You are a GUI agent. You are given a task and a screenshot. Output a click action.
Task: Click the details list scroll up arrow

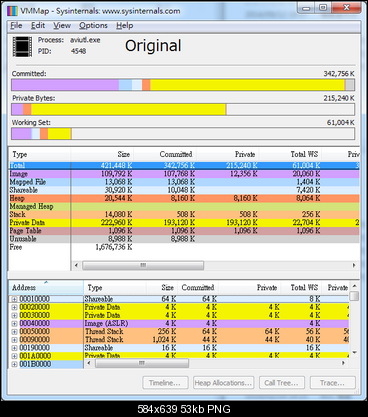[354, 286]
